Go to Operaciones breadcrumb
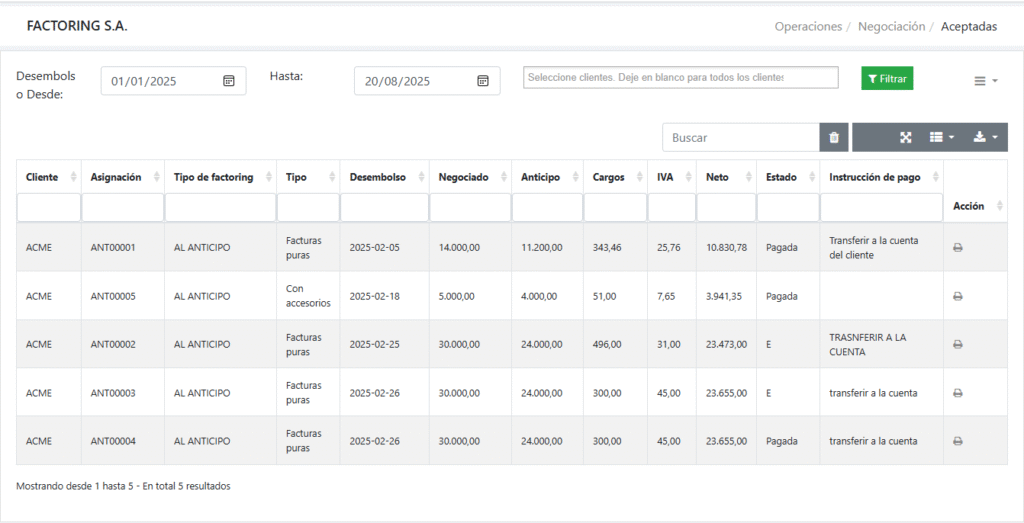The width and height of the screenshot is (1024, 523). pyautogui.click(x=808, y=27)
